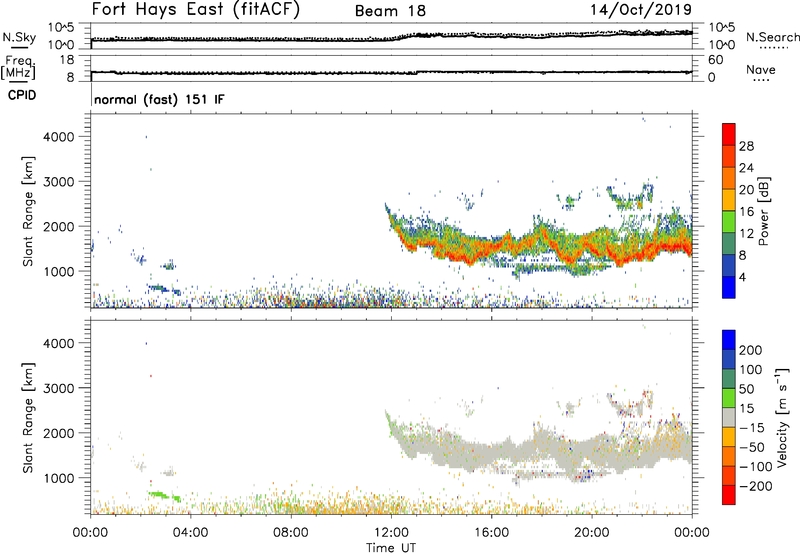Click the "24" label on the Power colorbar

(x=746, y=168)
